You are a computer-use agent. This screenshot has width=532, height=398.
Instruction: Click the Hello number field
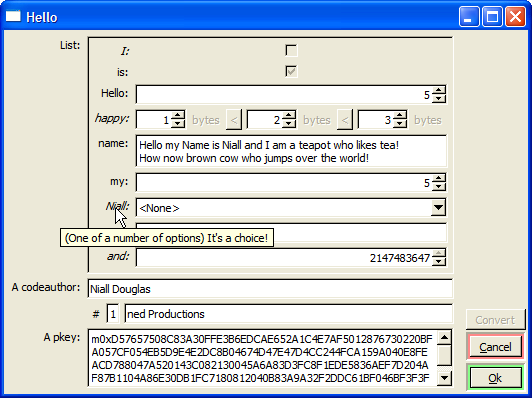(x=284, y=95)
